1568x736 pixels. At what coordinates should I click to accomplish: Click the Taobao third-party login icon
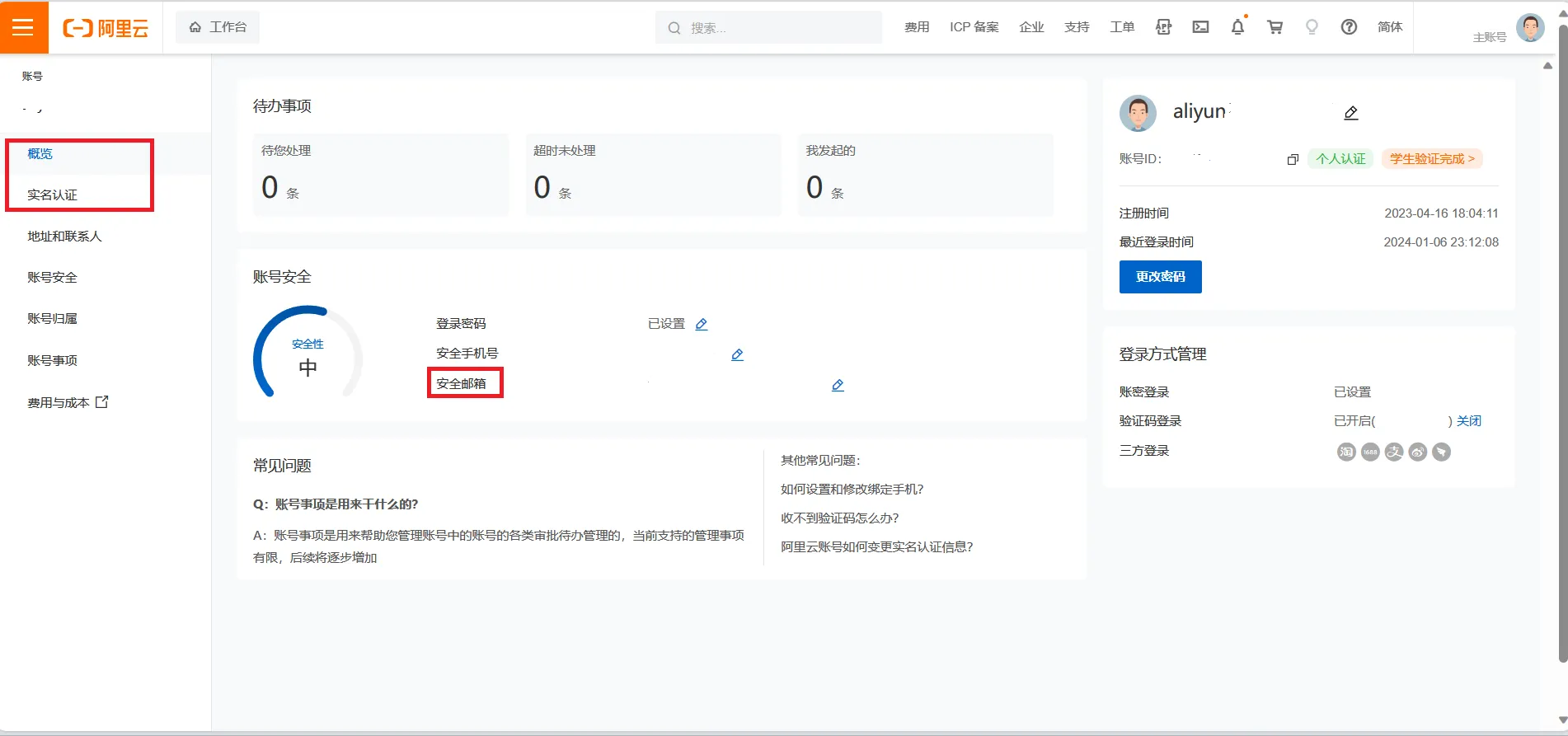click(1345, 452)
